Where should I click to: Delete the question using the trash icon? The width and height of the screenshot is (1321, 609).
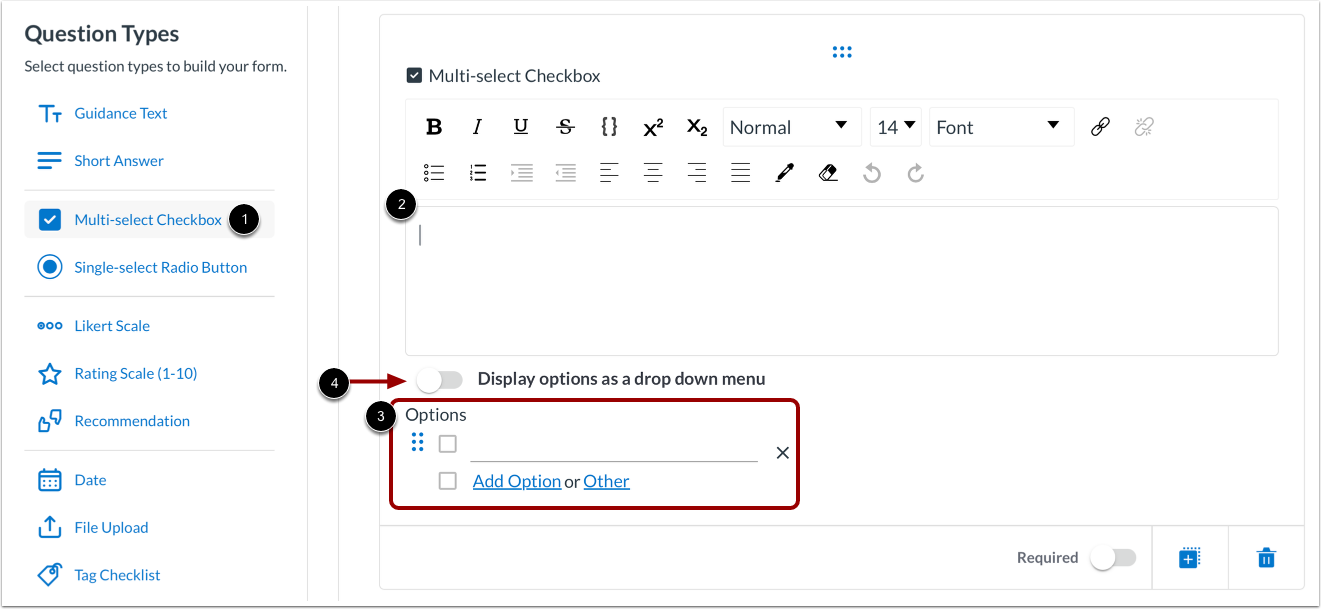1266,557
